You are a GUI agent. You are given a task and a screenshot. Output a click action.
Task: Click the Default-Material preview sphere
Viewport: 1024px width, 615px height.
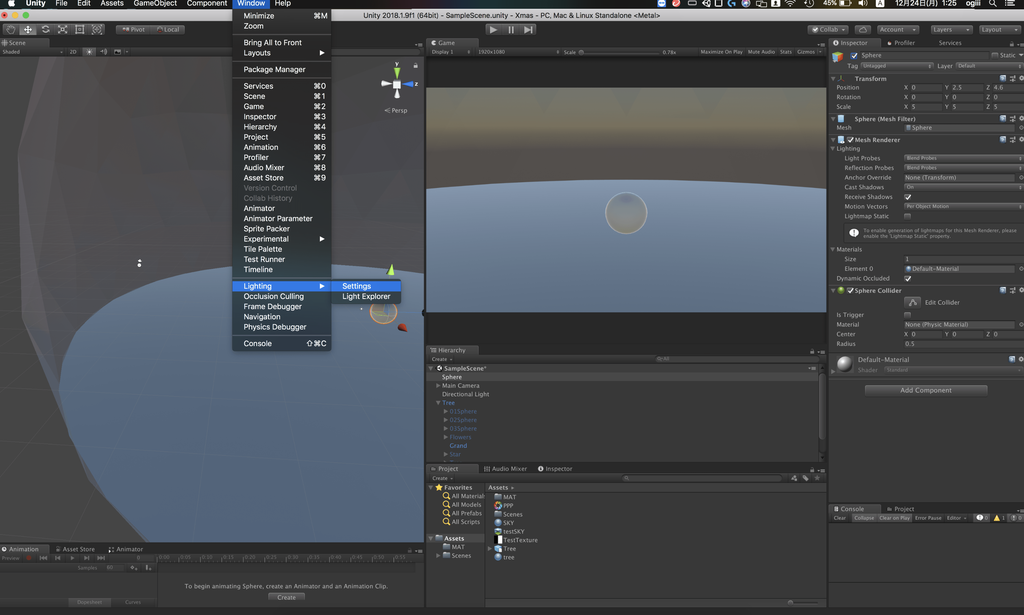[844, 364]
